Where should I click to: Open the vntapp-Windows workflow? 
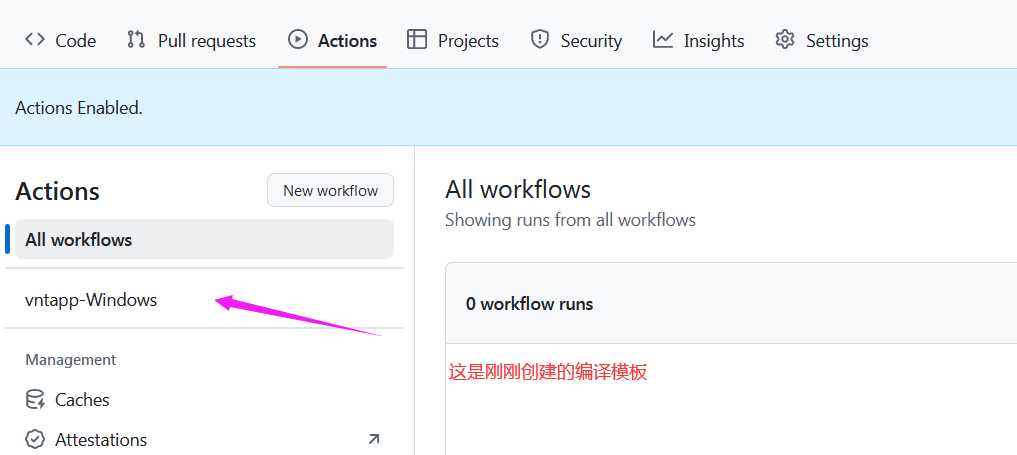pyautogui.click(x=91, y=299)
